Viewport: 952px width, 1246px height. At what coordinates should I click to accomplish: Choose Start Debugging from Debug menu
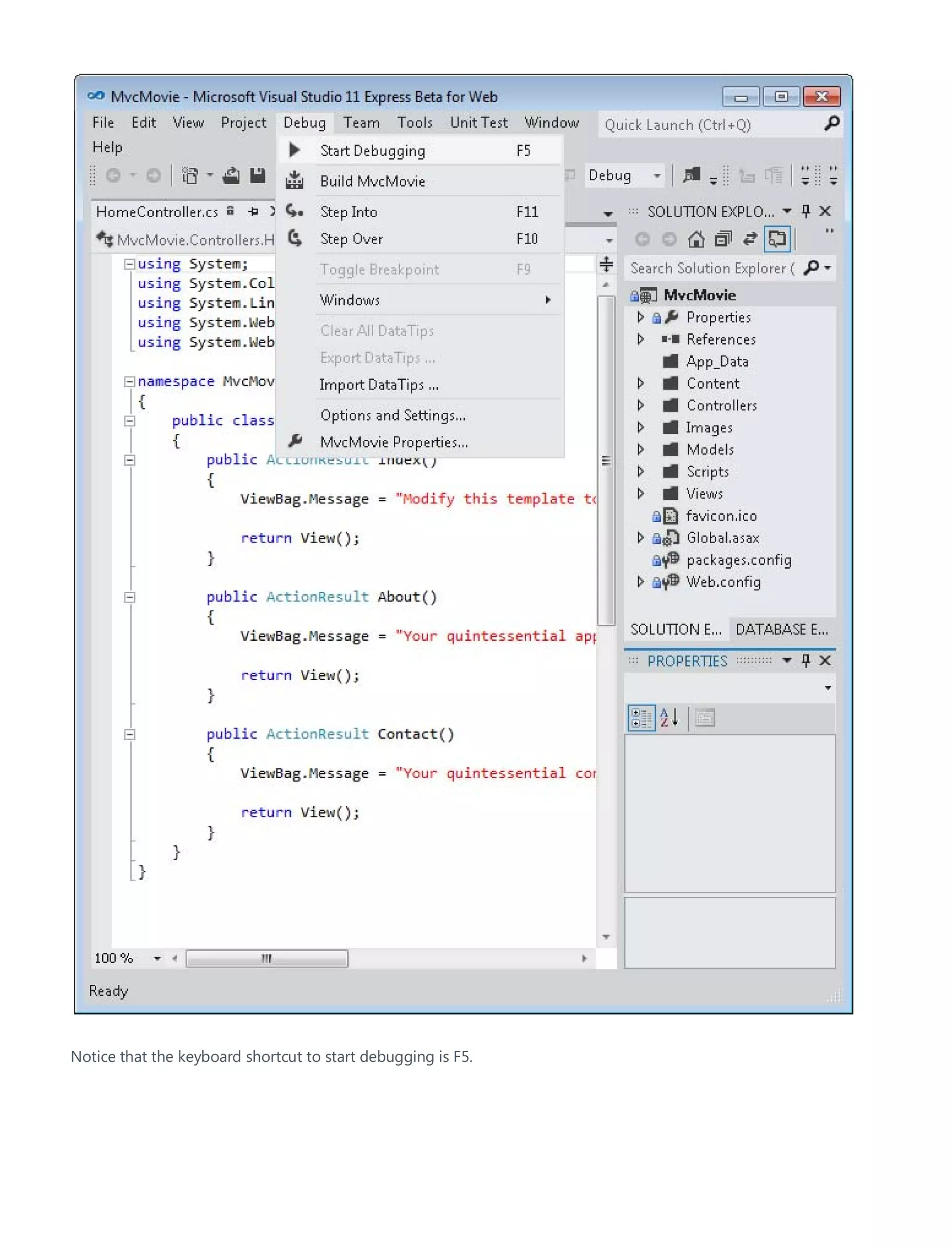coord(421,151)
